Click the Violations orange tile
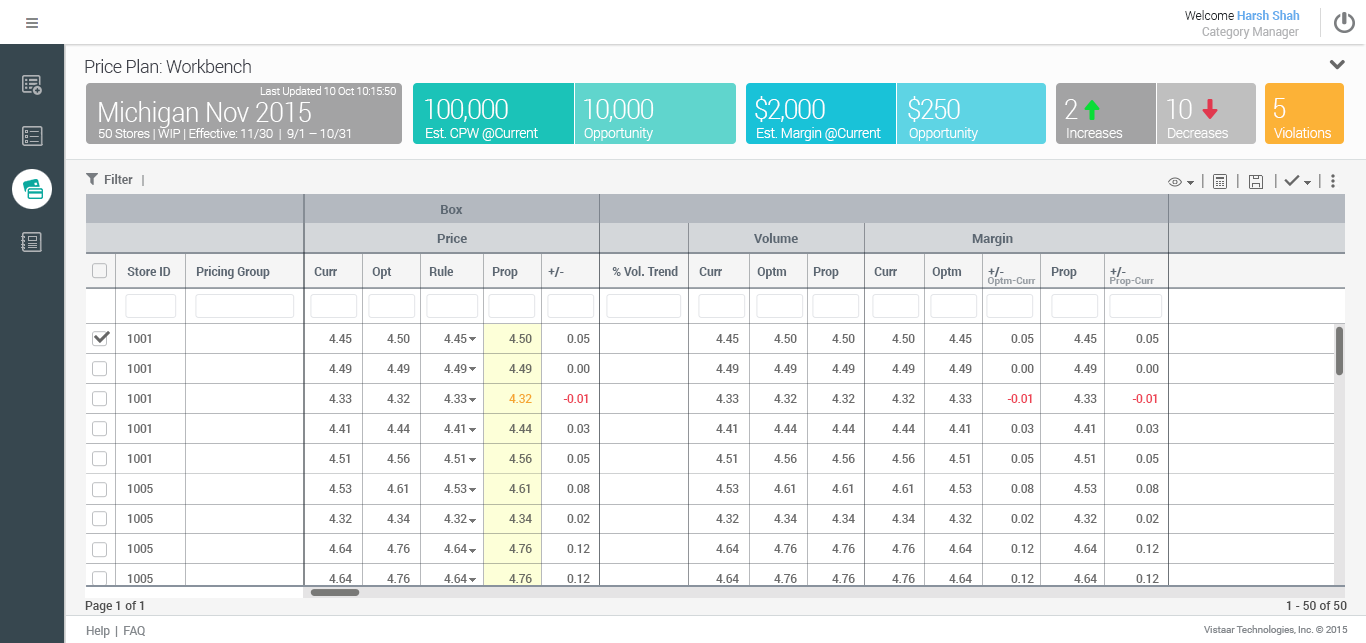Viewport: 1366px width, 643px height. pos(1304,114)
